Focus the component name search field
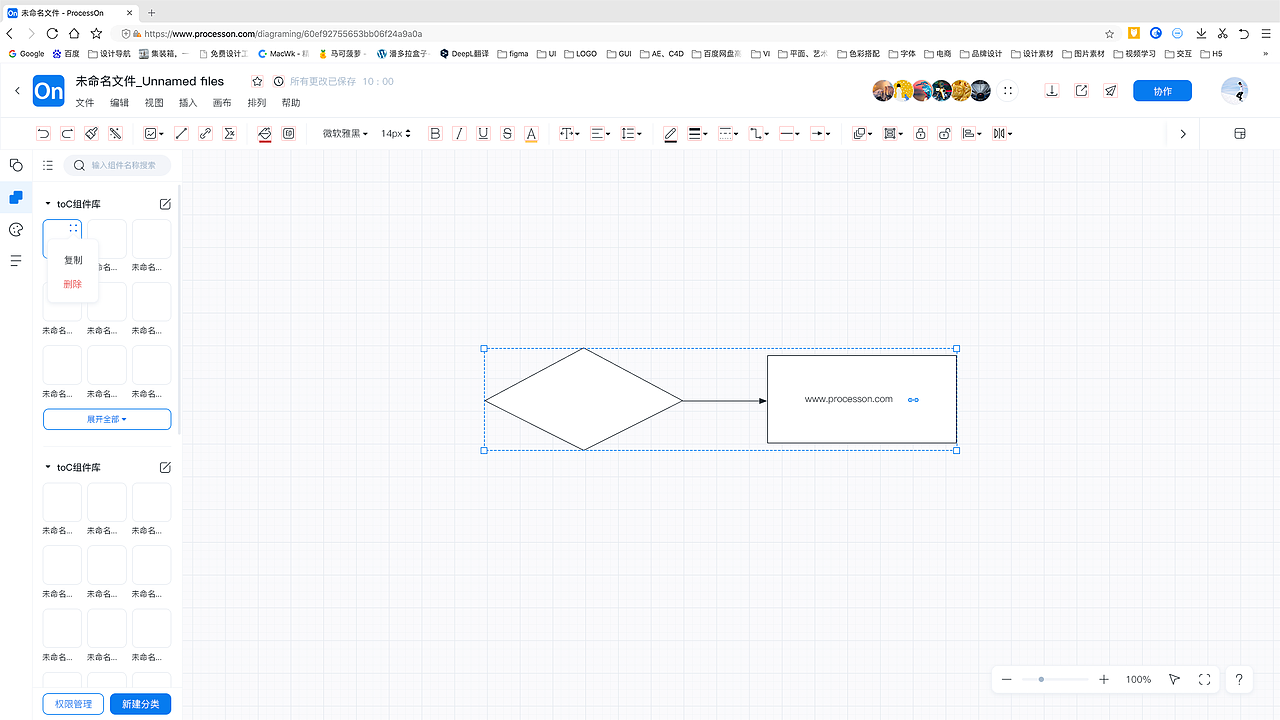Screen dimensions: 1280x720 [x=117, y=165]
